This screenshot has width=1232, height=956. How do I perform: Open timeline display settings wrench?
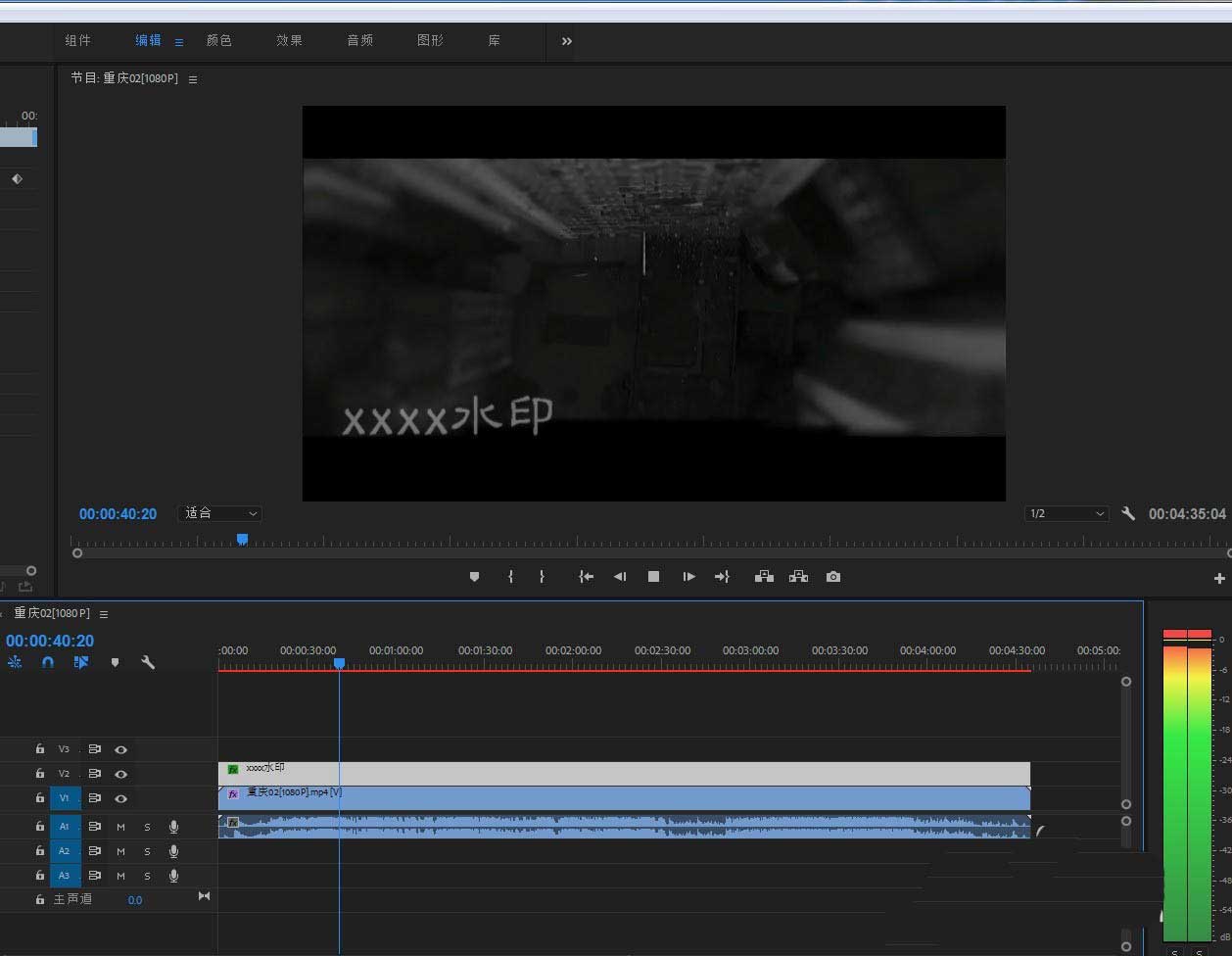(148, 662)
